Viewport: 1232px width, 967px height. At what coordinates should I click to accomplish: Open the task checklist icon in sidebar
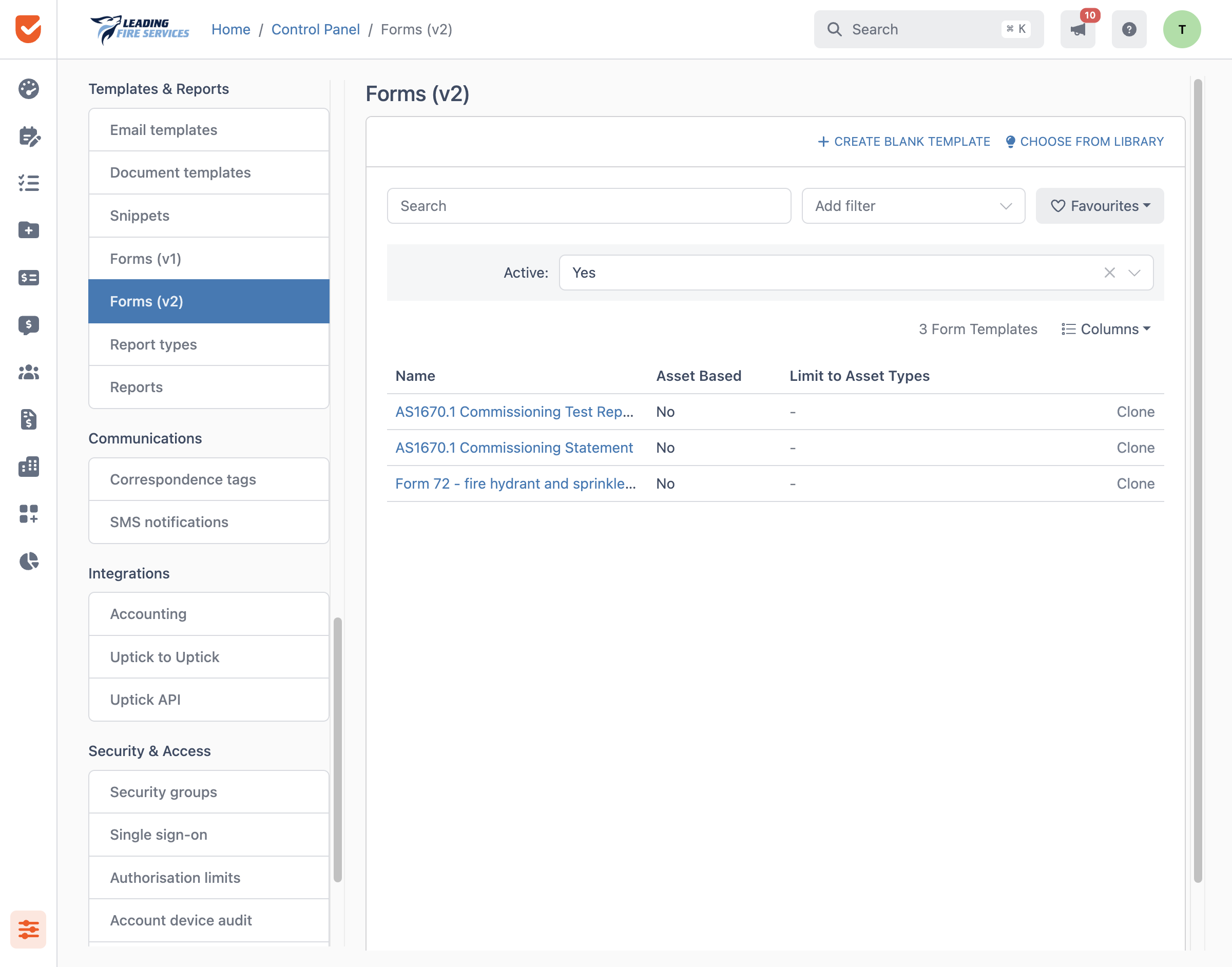(28, 183)
